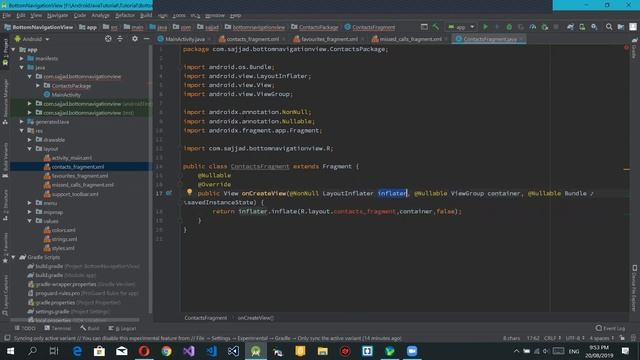
Task: Collapse the app module node
Action: pyautogui.click(x=14, y=49)
